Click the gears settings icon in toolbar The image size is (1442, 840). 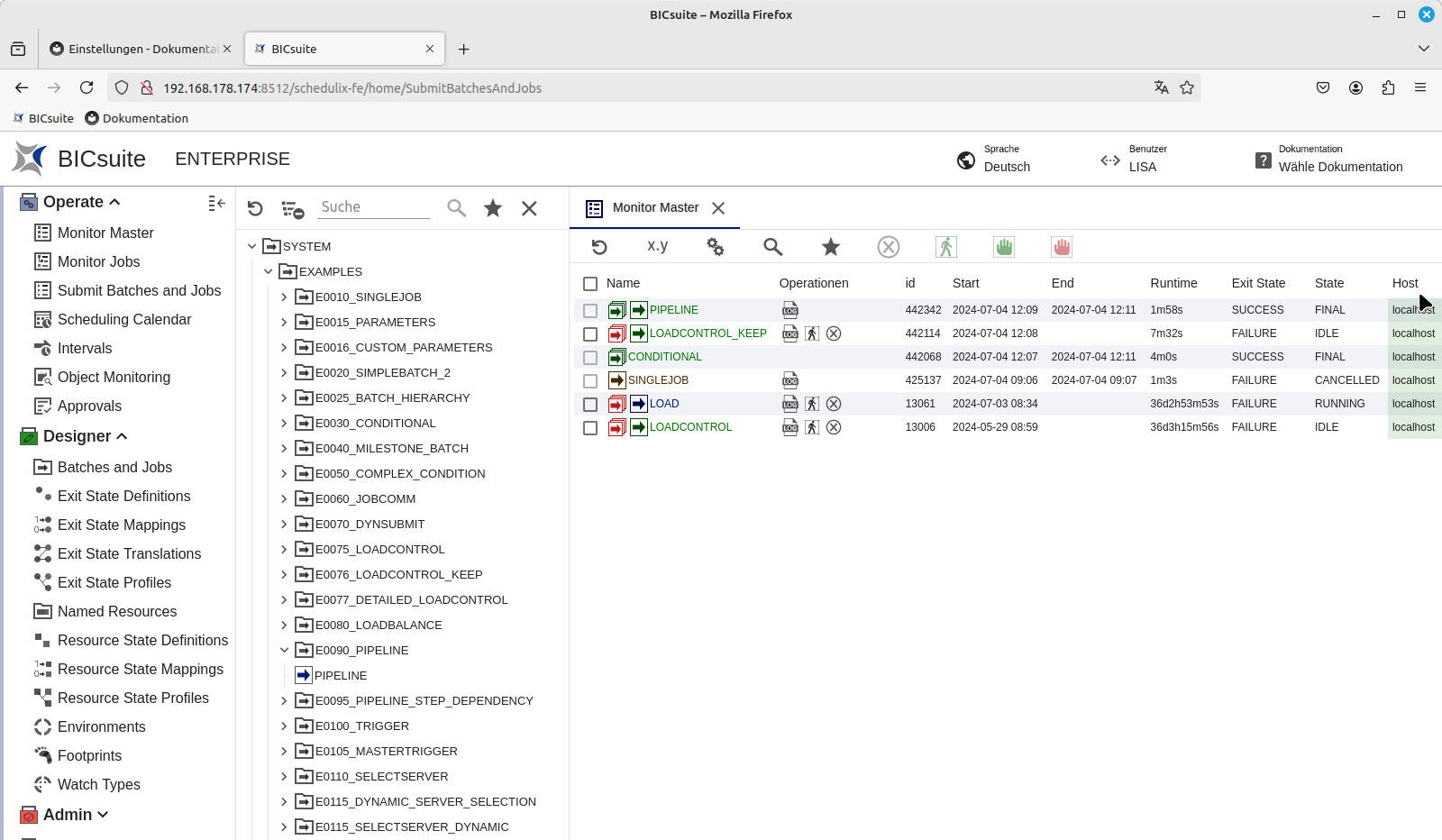point(716,247)
